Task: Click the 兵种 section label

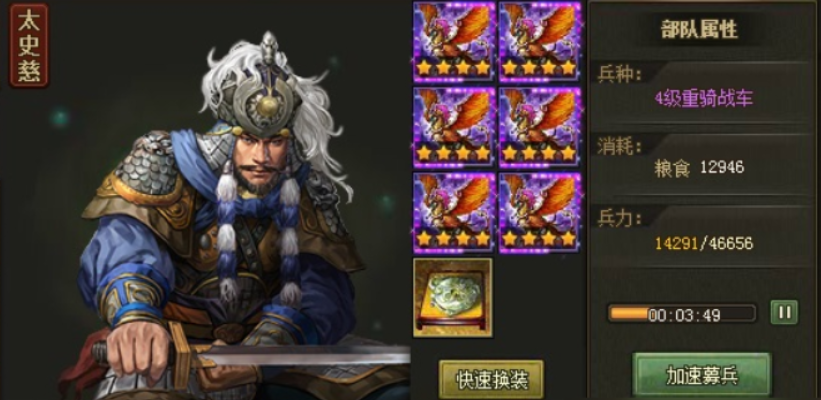Action: (619, 74)
